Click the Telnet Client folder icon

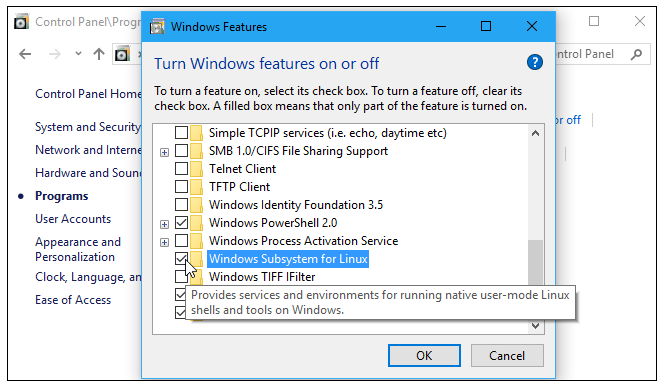pyautogui.click(x=196, y=169)
